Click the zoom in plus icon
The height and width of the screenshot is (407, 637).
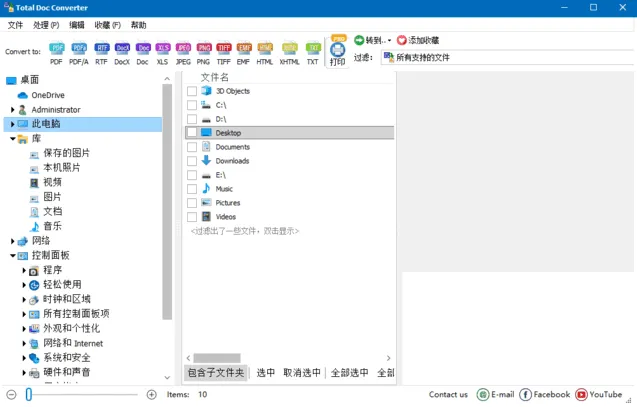152,394
